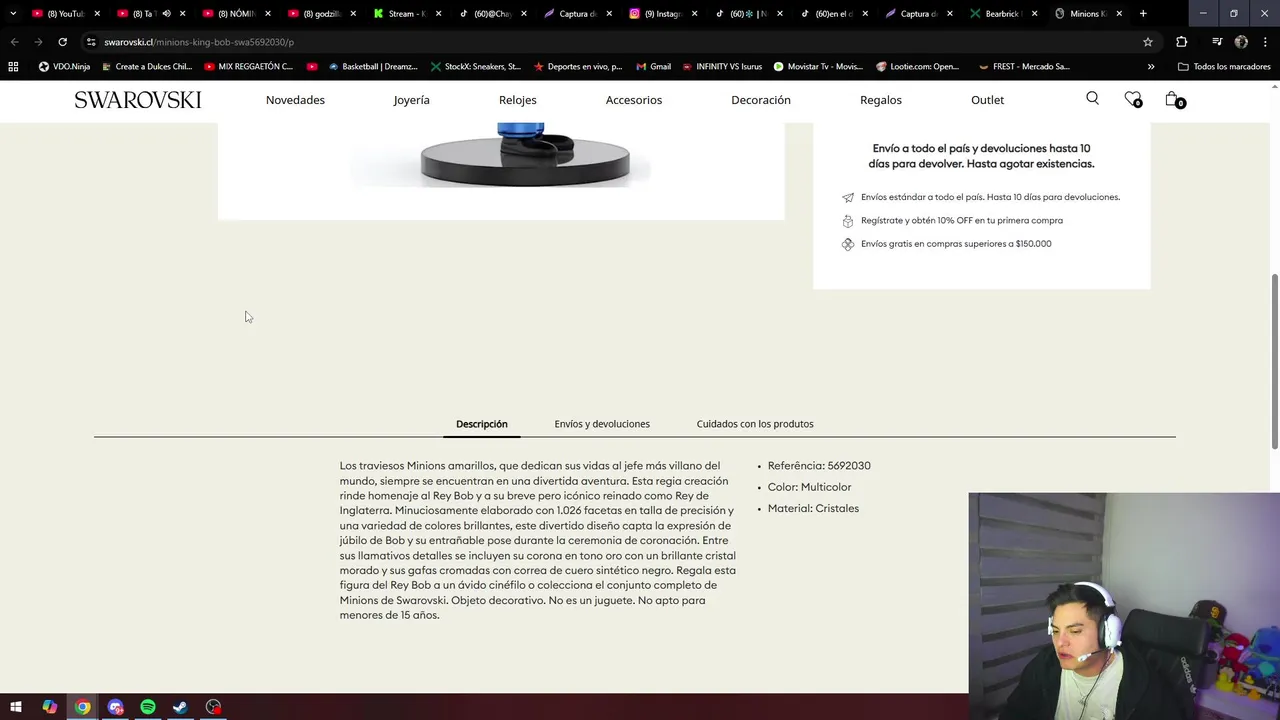
Task: Open OBS Studio from the taskbar
Action: pyautogui.click(x=213, y=707)
